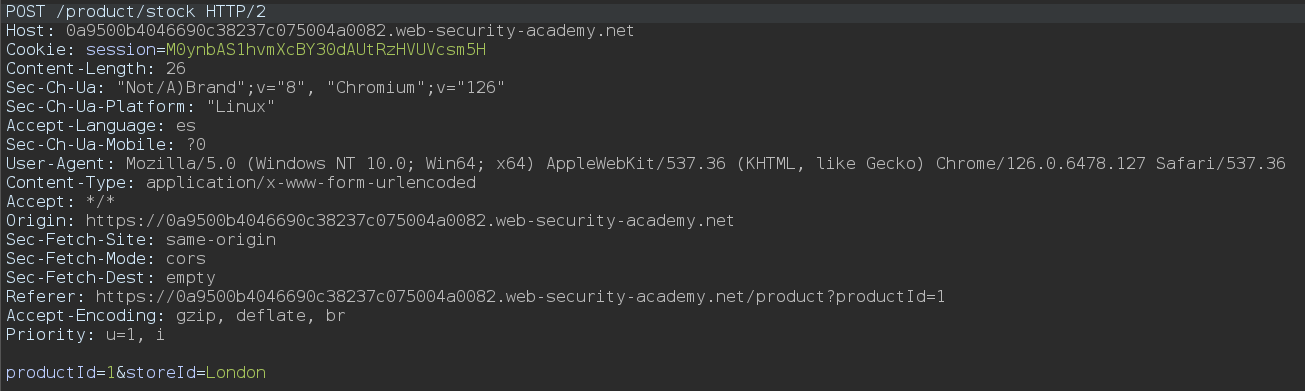This screenshot has height=391, width=1305.
Task: Click the Priority u=1, i header
Action: click(85, 335)
